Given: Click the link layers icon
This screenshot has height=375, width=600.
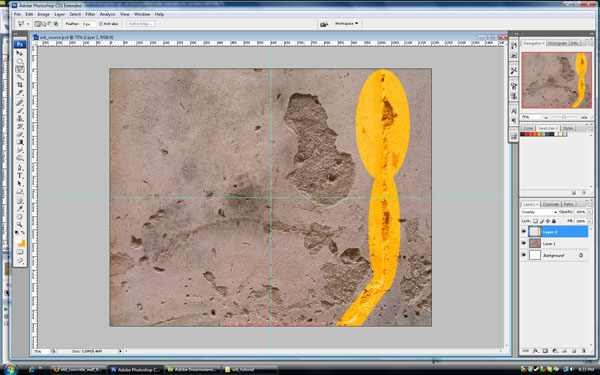Looking at the screenshot, I should [x=525, y=351].
